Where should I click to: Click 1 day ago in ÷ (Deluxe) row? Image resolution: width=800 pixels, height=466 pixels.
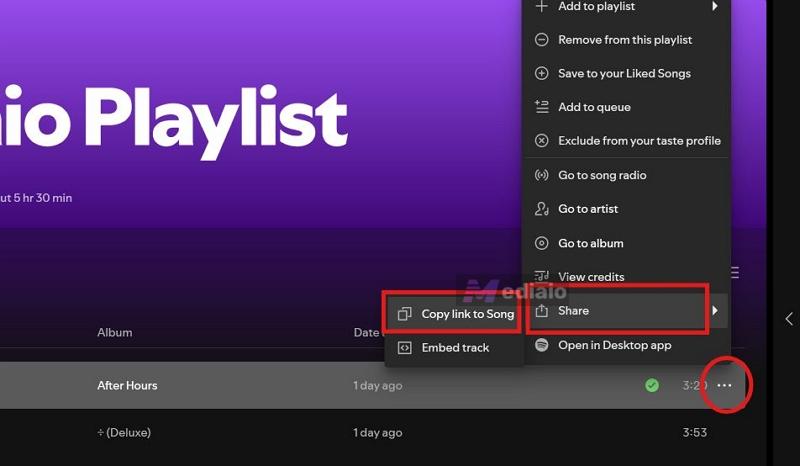coord(378,433)
